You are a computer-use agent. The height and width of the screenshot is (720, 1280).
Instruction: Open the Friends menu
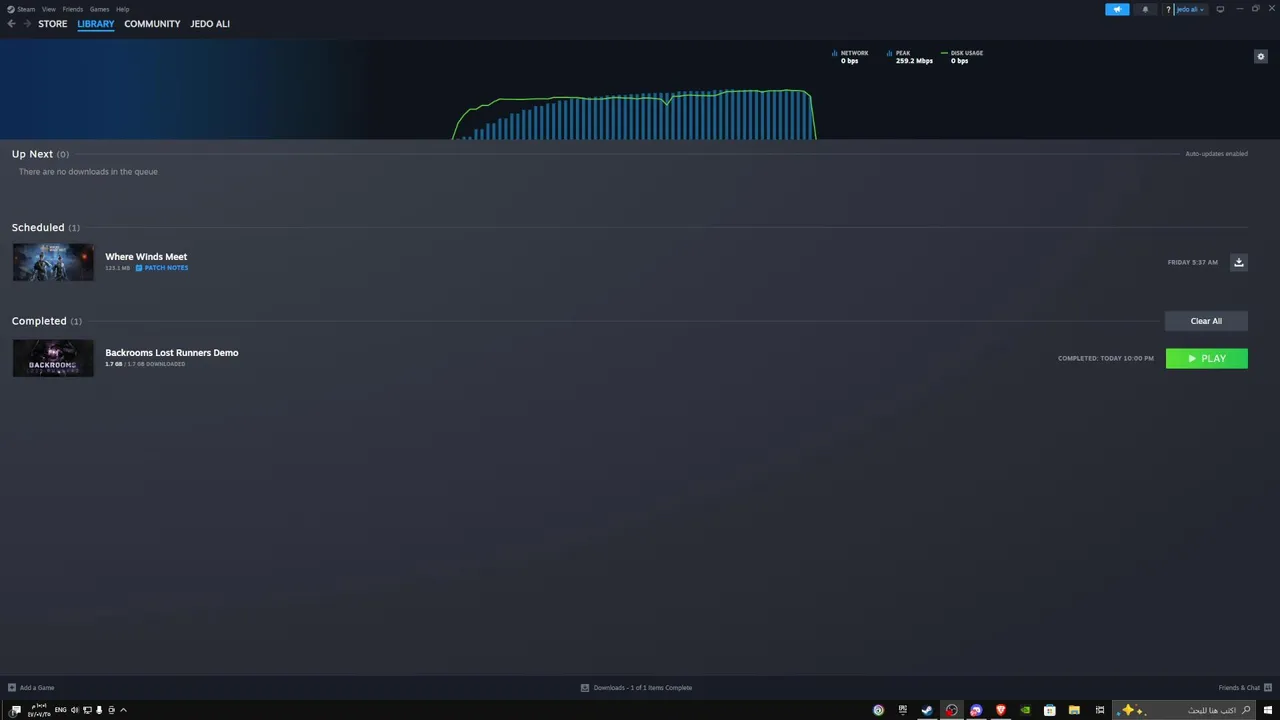click(x=73, y=9)
